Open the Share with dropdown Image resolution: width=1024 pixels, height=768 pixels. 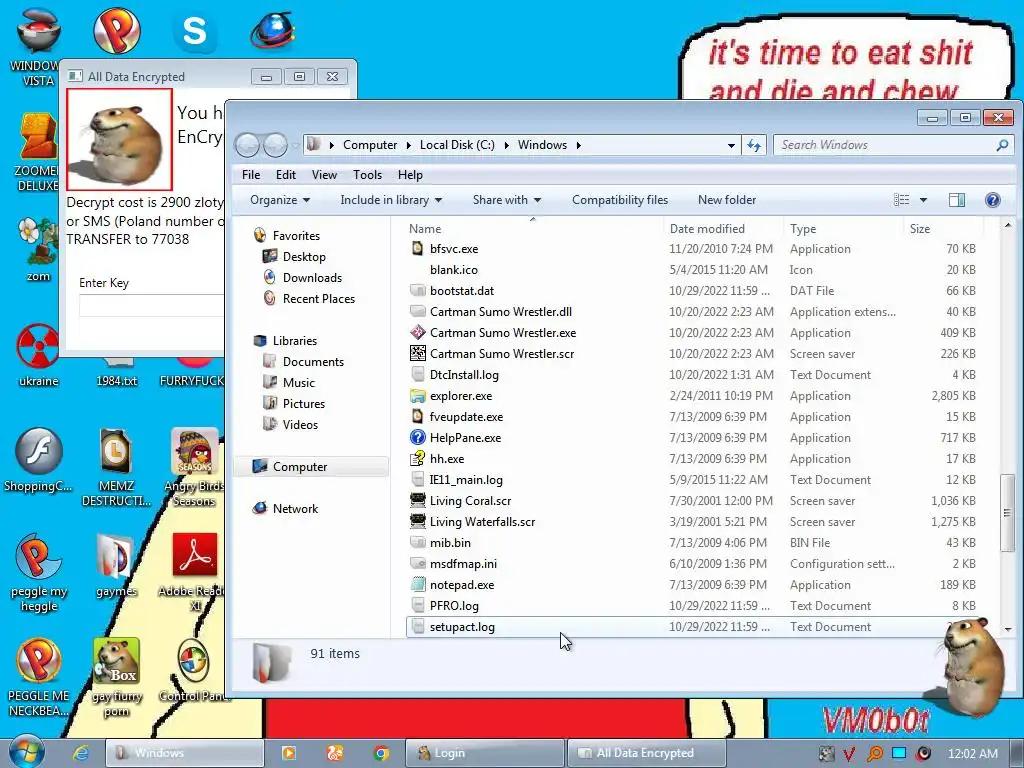507,200
